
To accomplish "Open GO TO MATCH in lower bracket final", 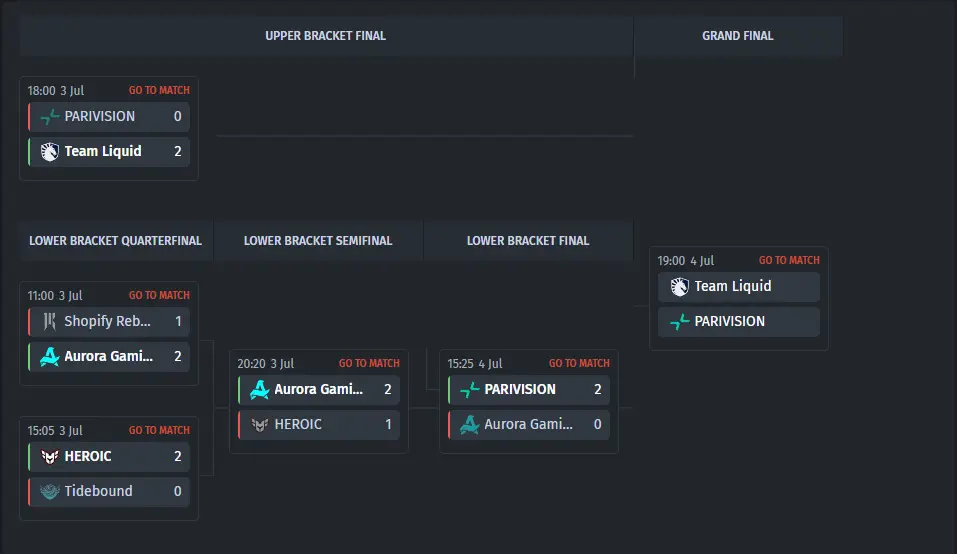I will (579, 363).
